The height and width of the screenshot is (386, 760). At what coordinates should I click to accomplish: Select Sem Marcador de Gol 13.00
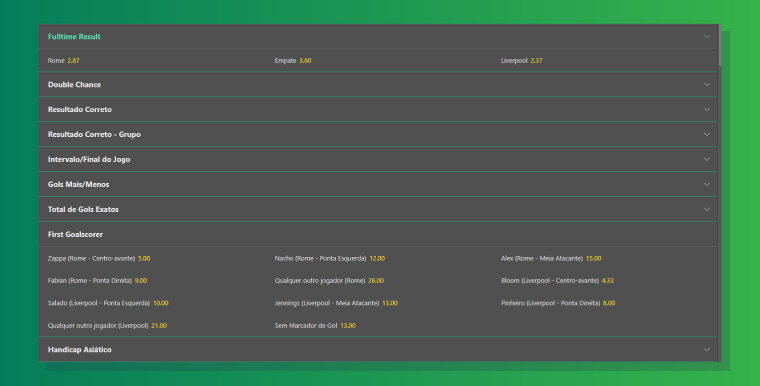pos(315,326)
